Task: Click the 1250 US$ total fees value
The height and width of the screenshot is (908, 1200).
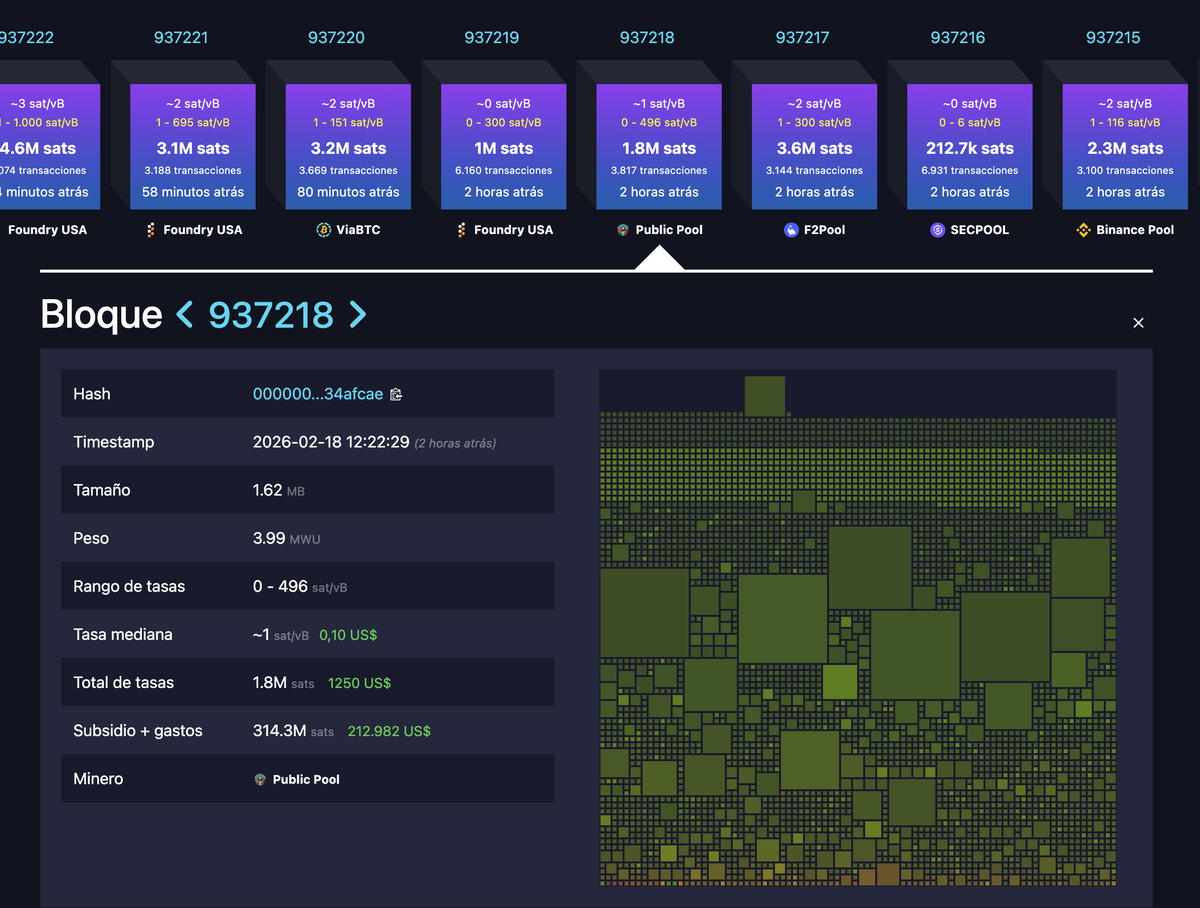Action: [359, 683]
